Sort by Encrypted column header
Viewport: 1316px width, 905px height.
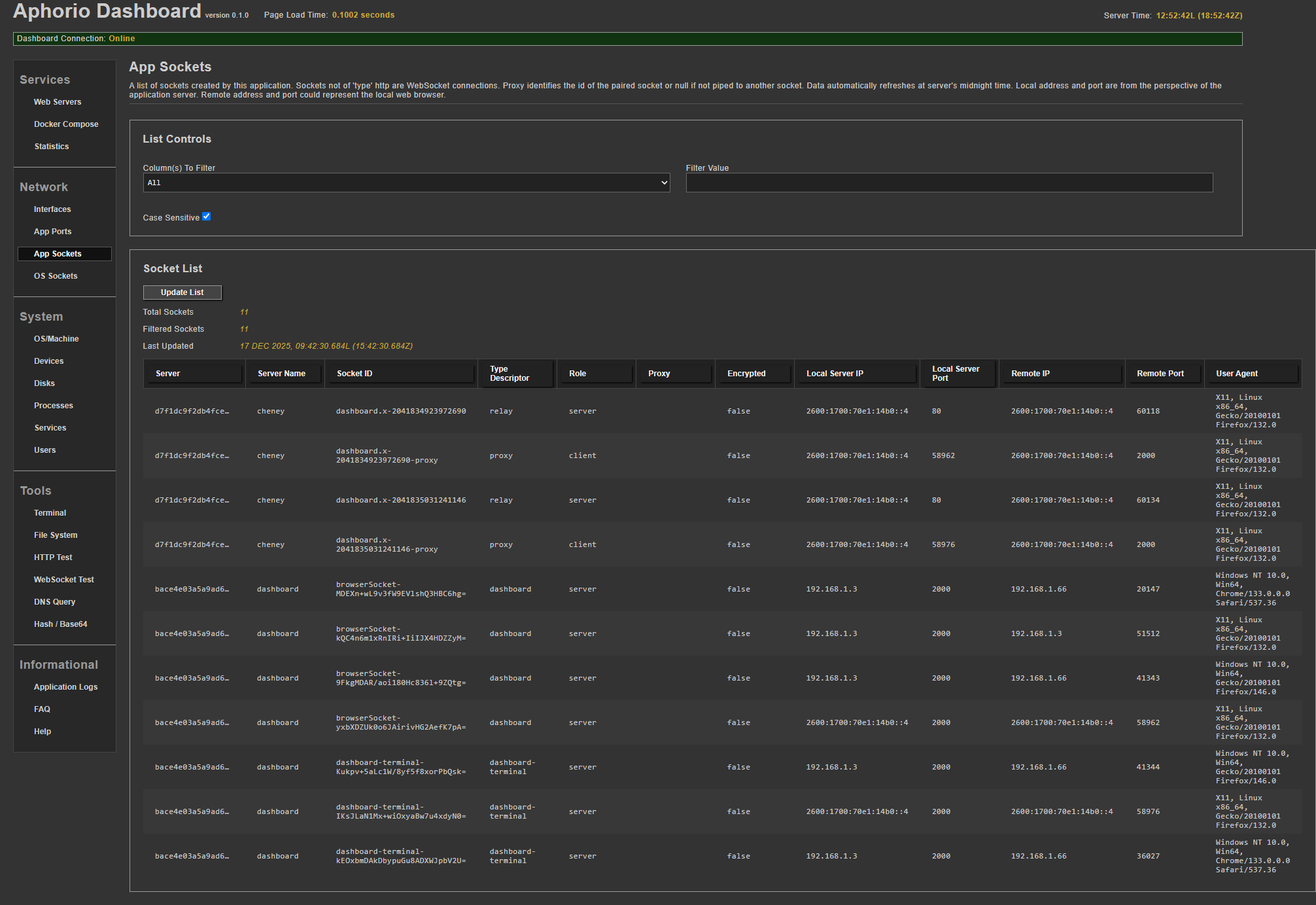point(753,374)
